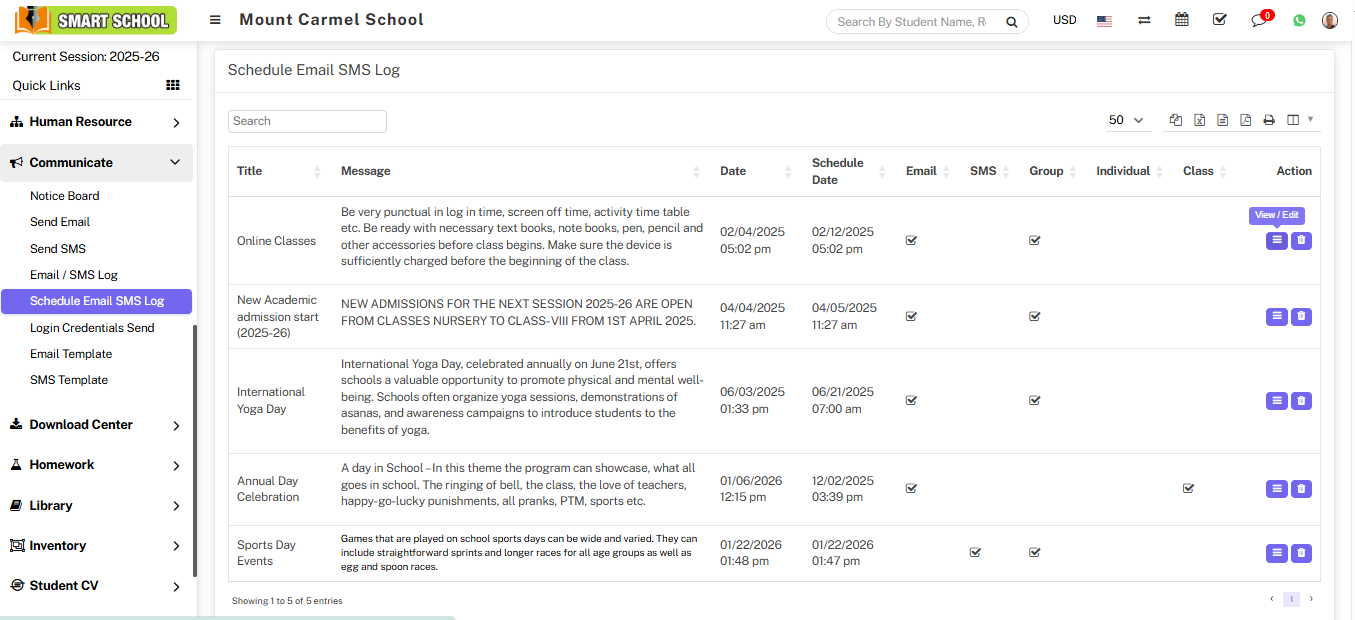This screenshot has height=620, width=1355.
Task: Toggle the hamburger sidebar menu icon
Action: pos(215,20)
